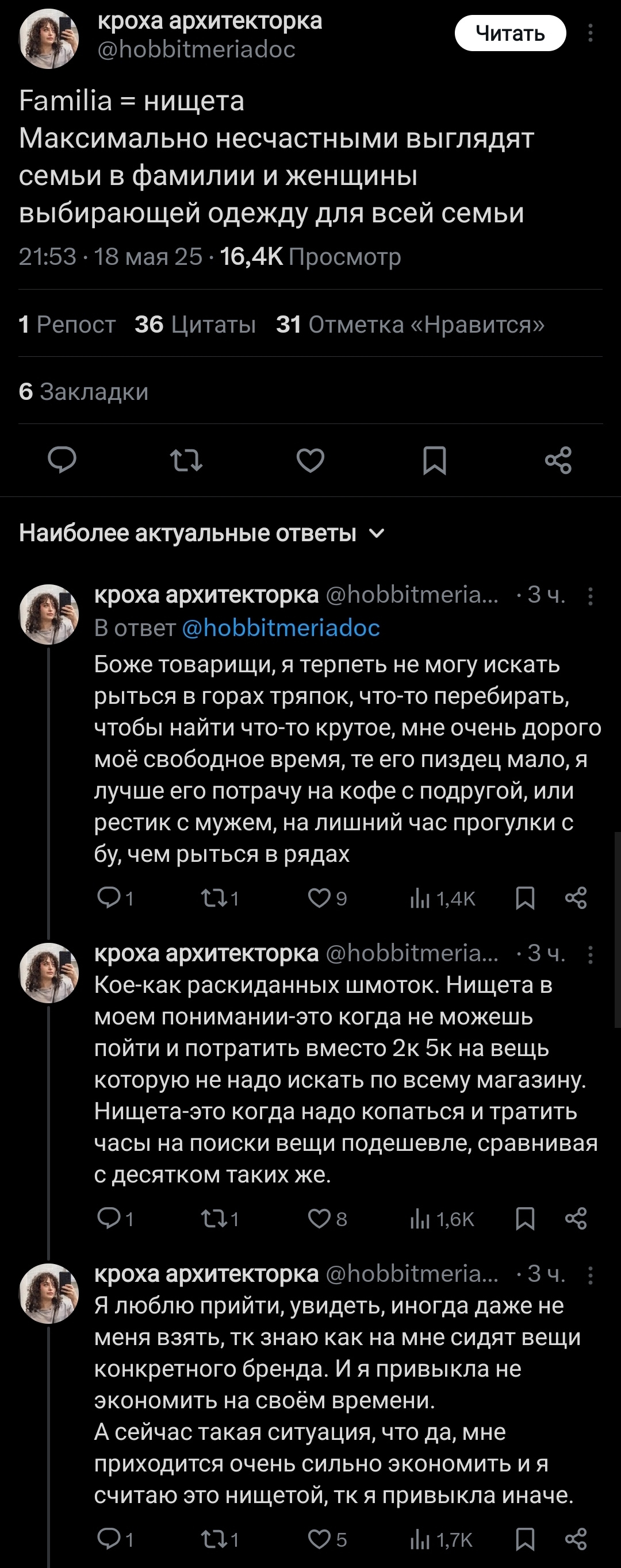Viewport: 621px width, 1568px height.
Task: Like the main Familia tweet
Action: (x=310, y=460)
